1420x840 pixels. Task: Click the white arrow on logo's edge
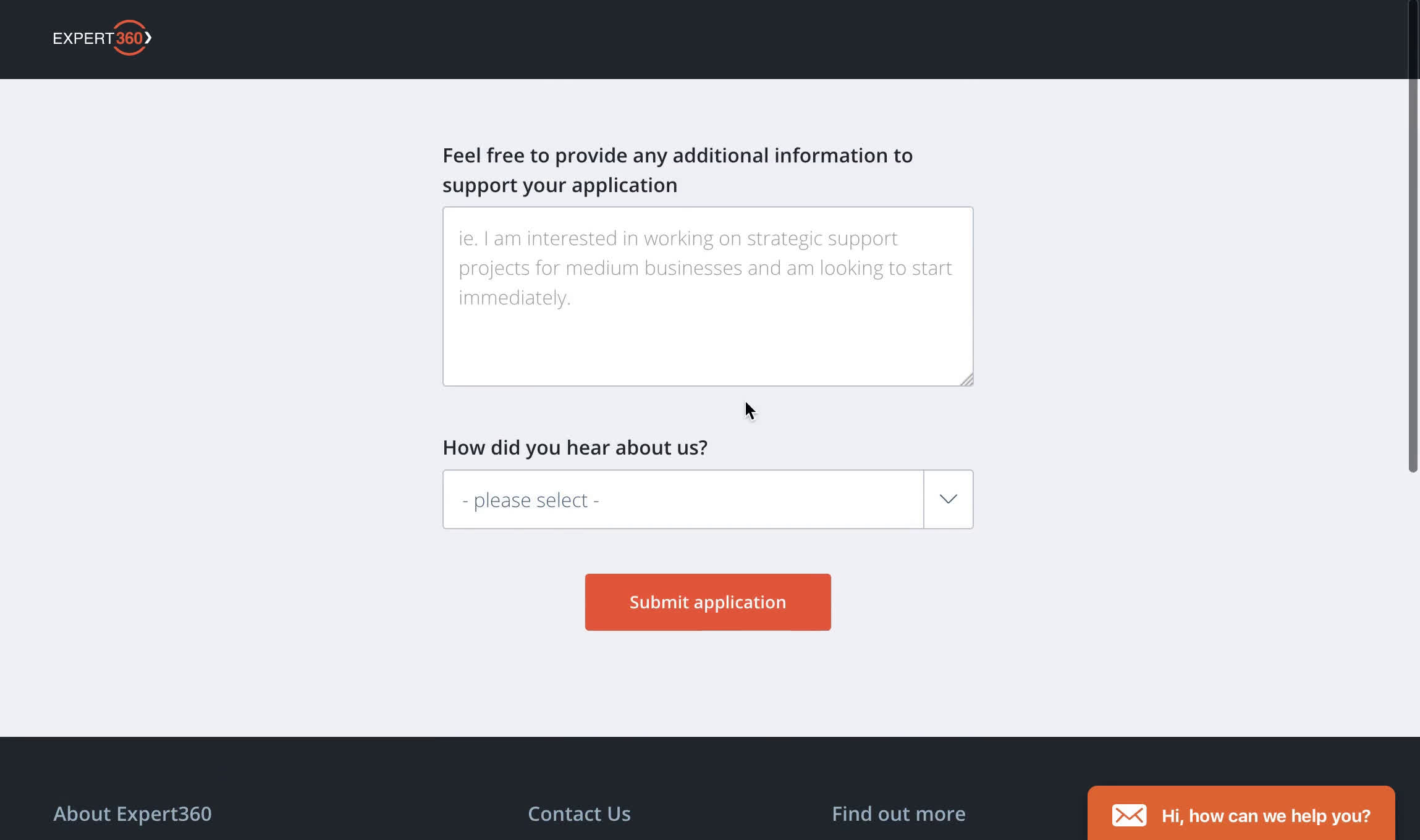click(148, 38)
